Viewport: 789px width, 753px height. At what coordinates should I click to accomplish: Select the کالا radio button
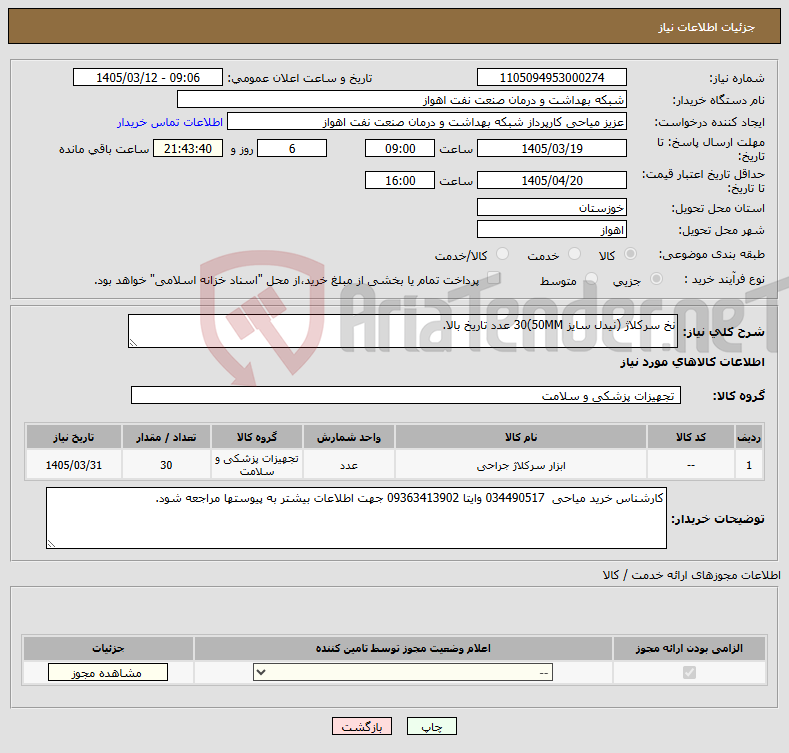pos(630,254)
